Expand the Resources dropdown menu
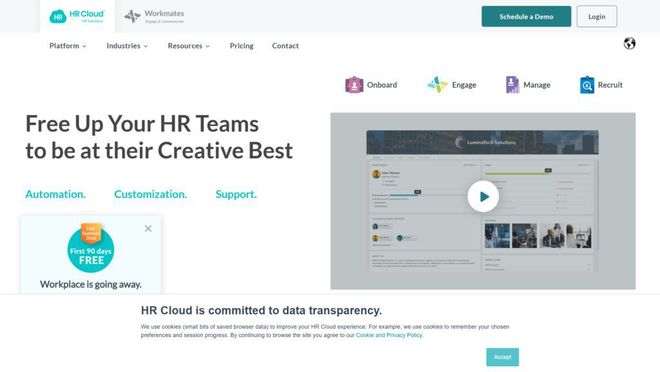Viewport: 660px width, 372px height. [189, 45]
